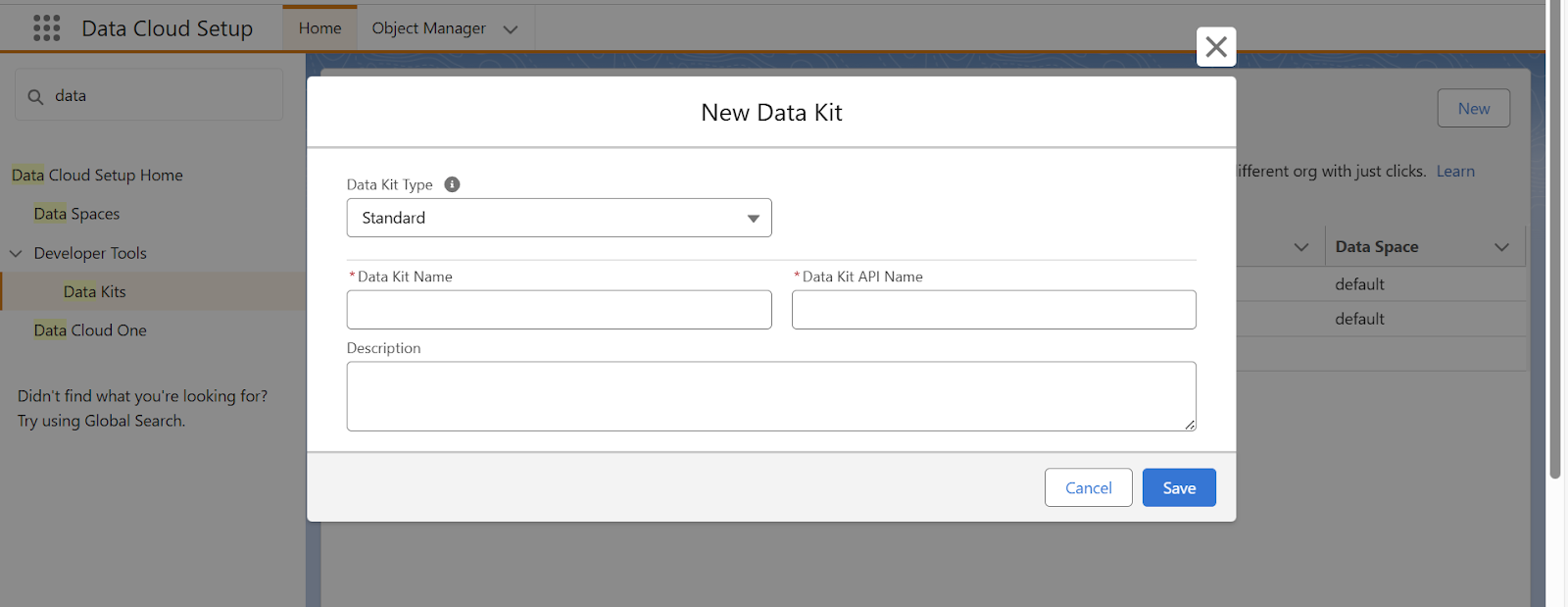
Task: Switch to the Home tab
Action: click(x=319, y=28)
